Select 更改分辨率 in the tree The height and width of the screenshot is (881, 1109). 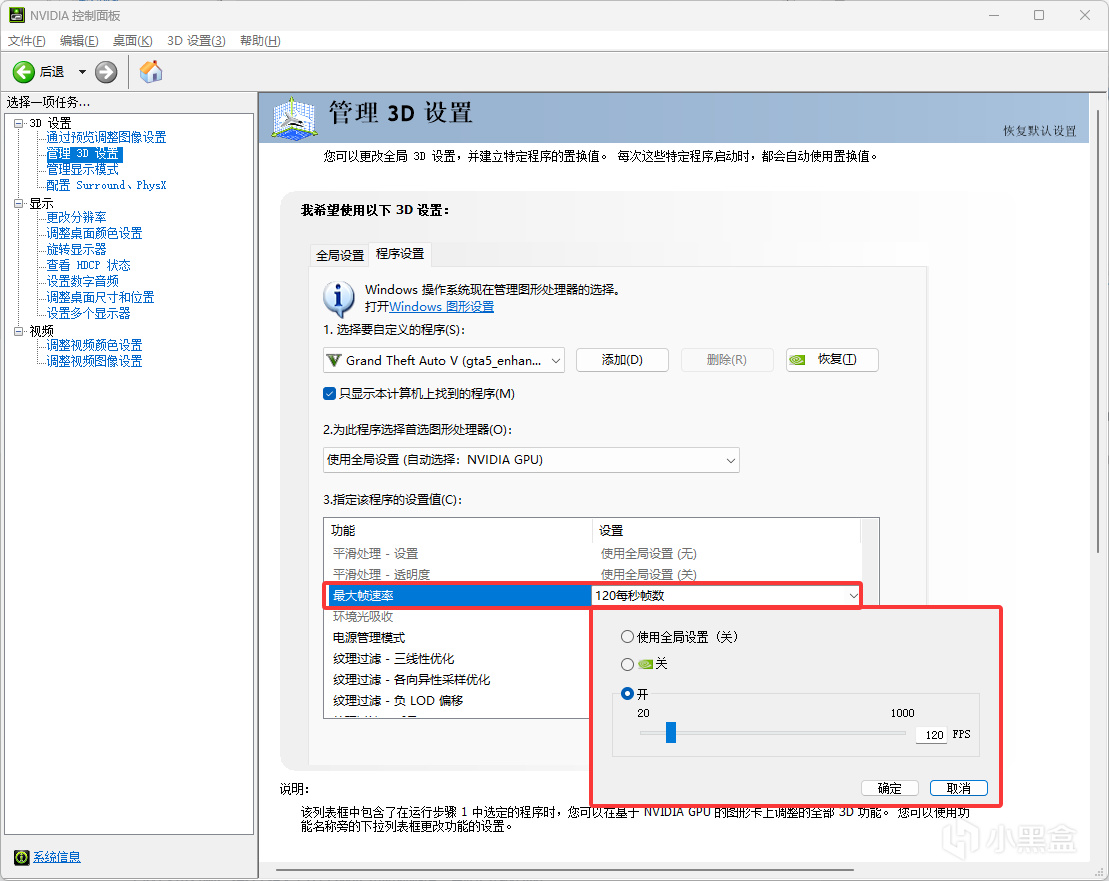[76, 217]
